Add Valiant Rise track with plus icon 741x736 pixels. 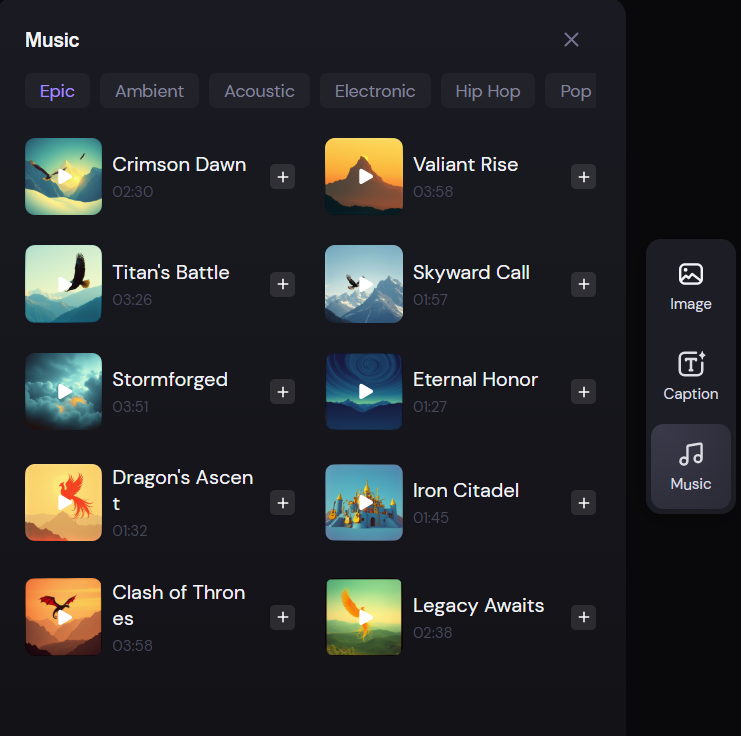[x=584, y=177]
